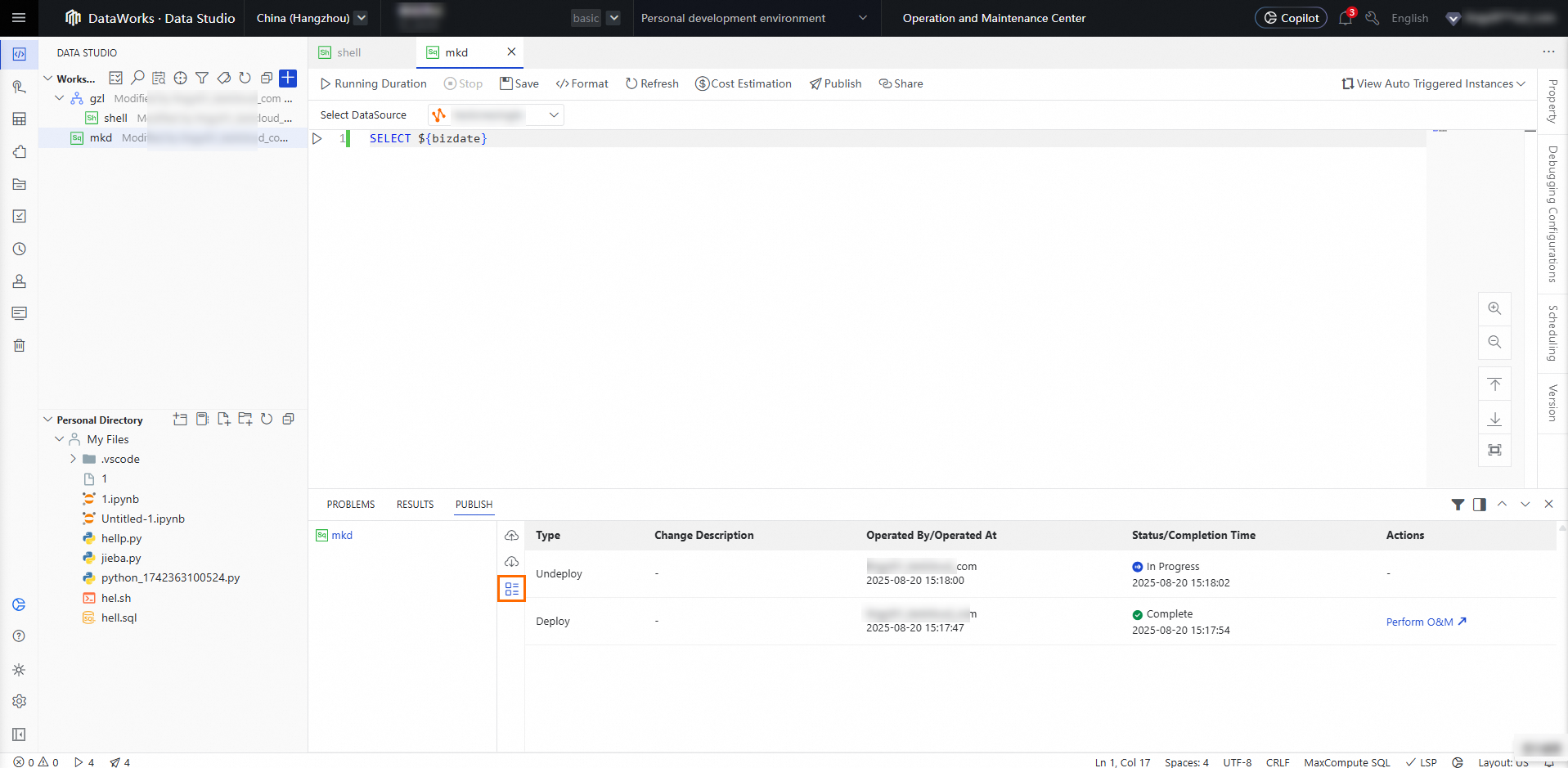The width and height of the screenshot is (1568, 768).
Task: Select the PUBLISH tab
Action: pos(474,505)
